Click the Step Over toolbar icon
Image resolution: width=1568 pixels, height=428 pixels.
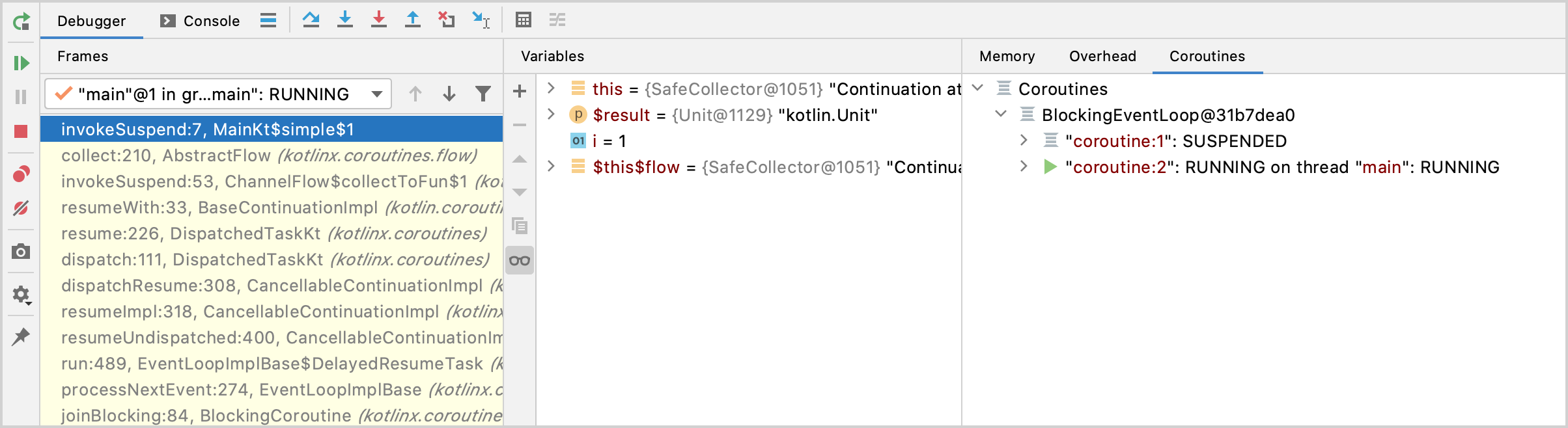coord(311,20)
